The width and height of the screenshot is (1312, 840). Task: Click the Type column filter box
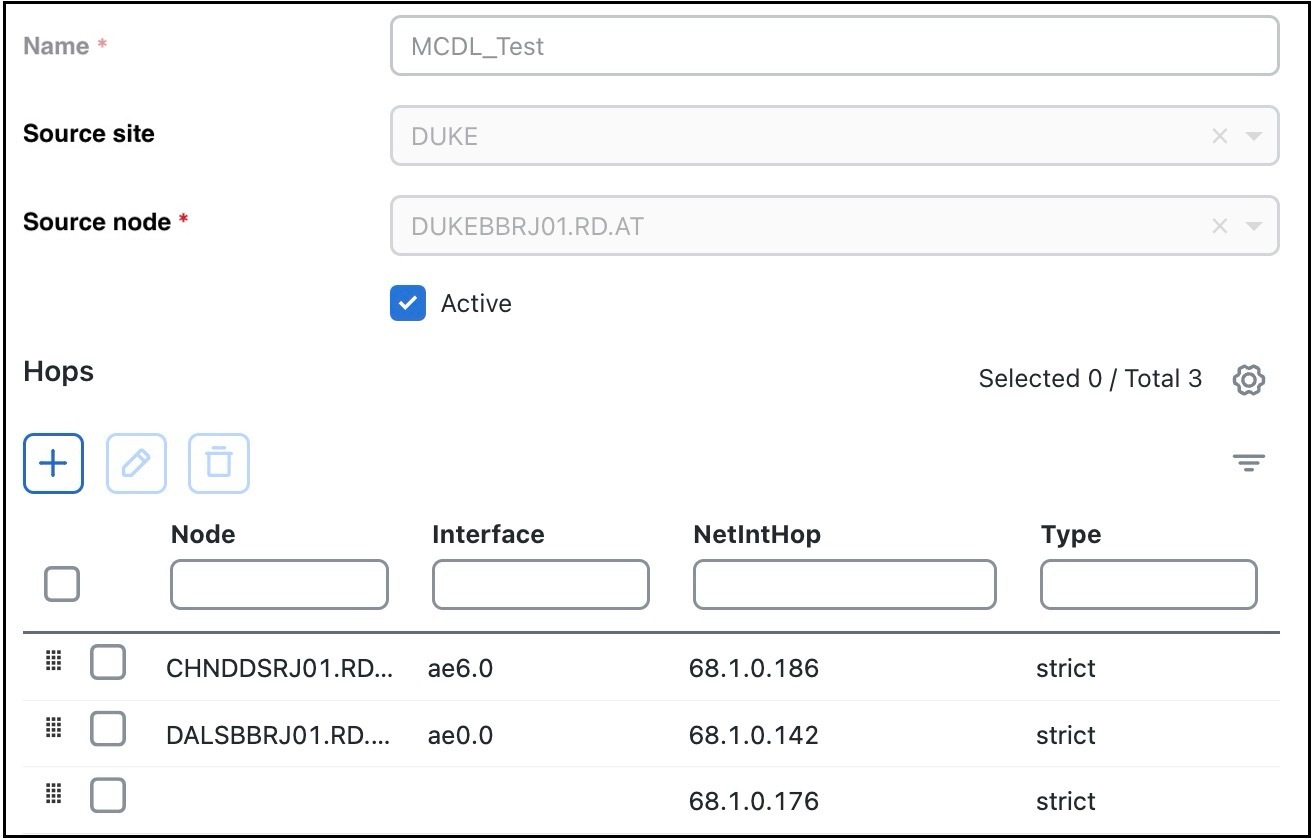(x=1148, y=584)
